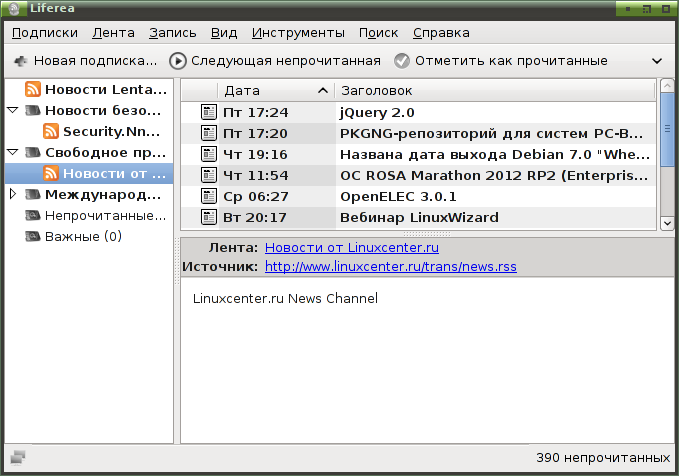Click the Linuxcenter.ru News Channel description
The height and width of the screenshot is (476, 679).
[285, 298]
